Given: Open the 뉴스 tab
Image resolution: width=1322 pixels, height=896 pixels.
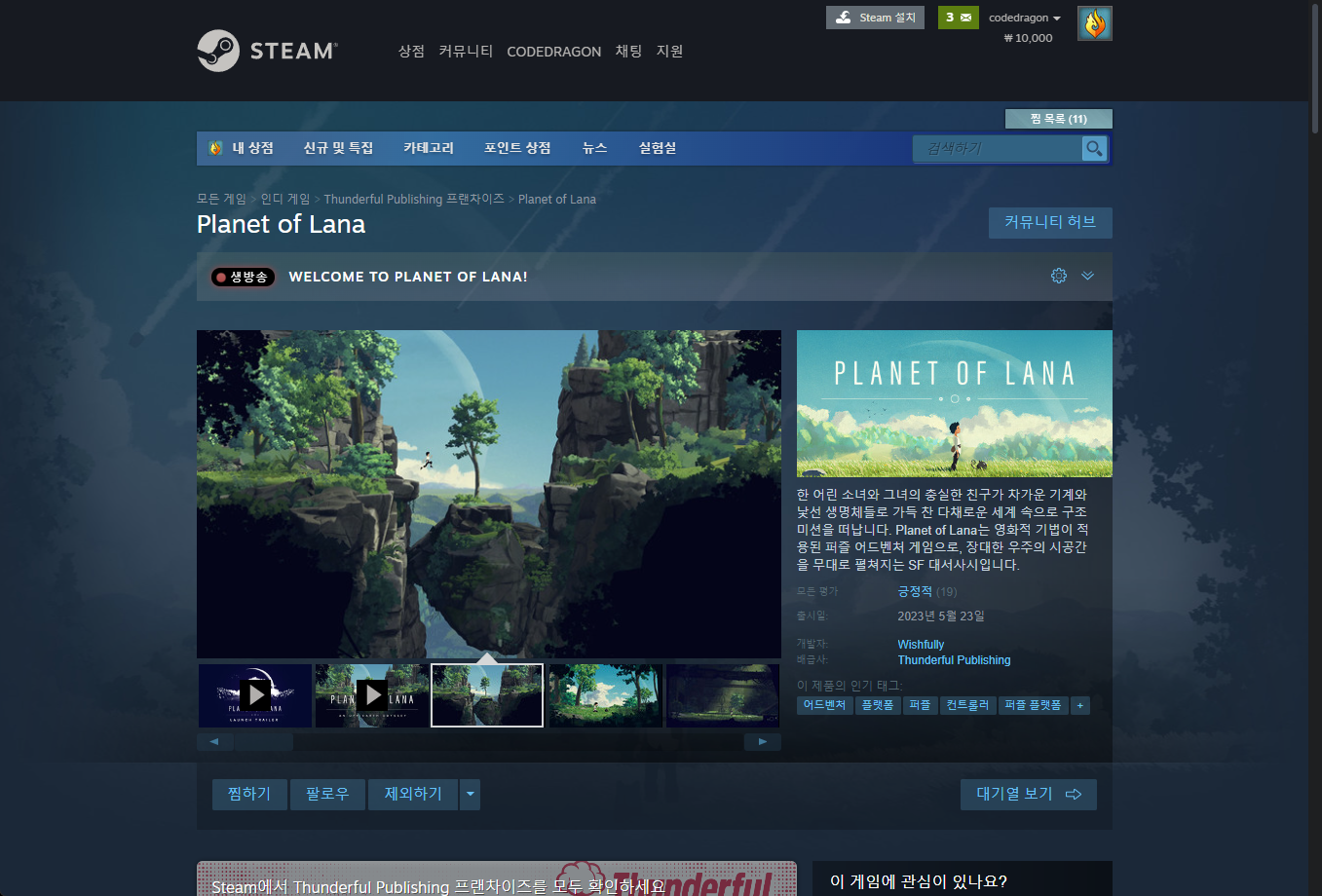Looking at the screenshot, I should point(594,148).
